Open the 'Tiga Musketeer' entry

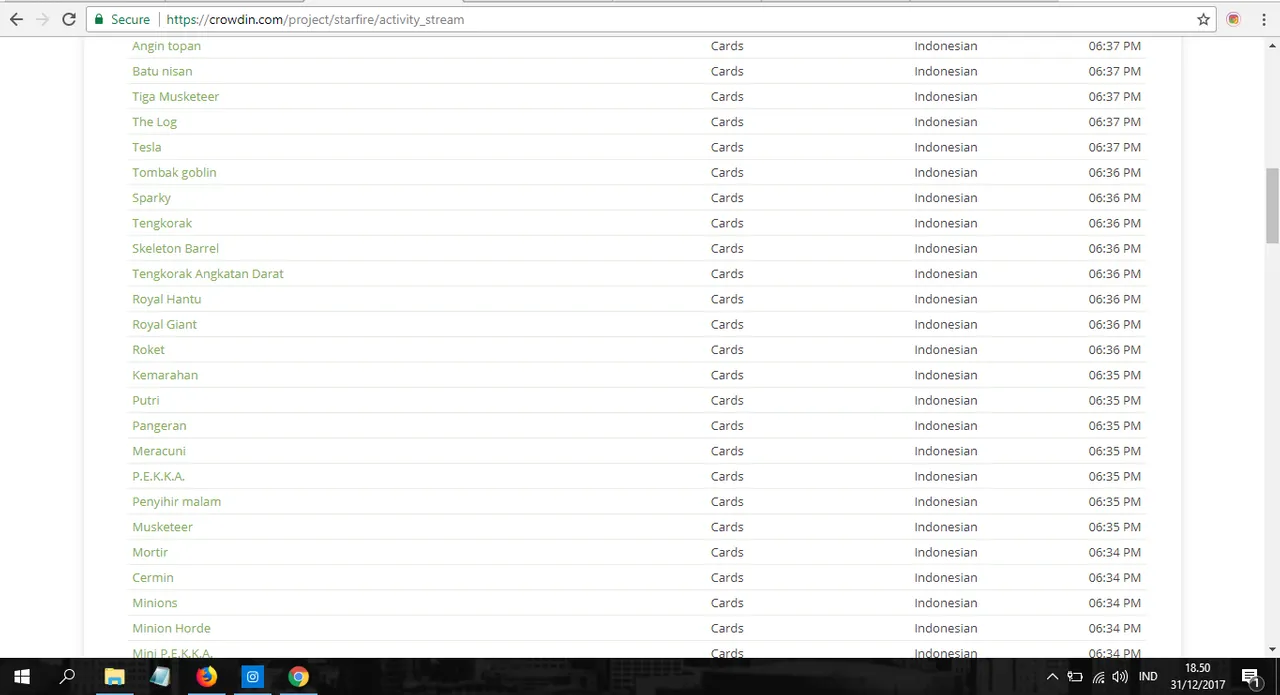[x=175, y=97]
